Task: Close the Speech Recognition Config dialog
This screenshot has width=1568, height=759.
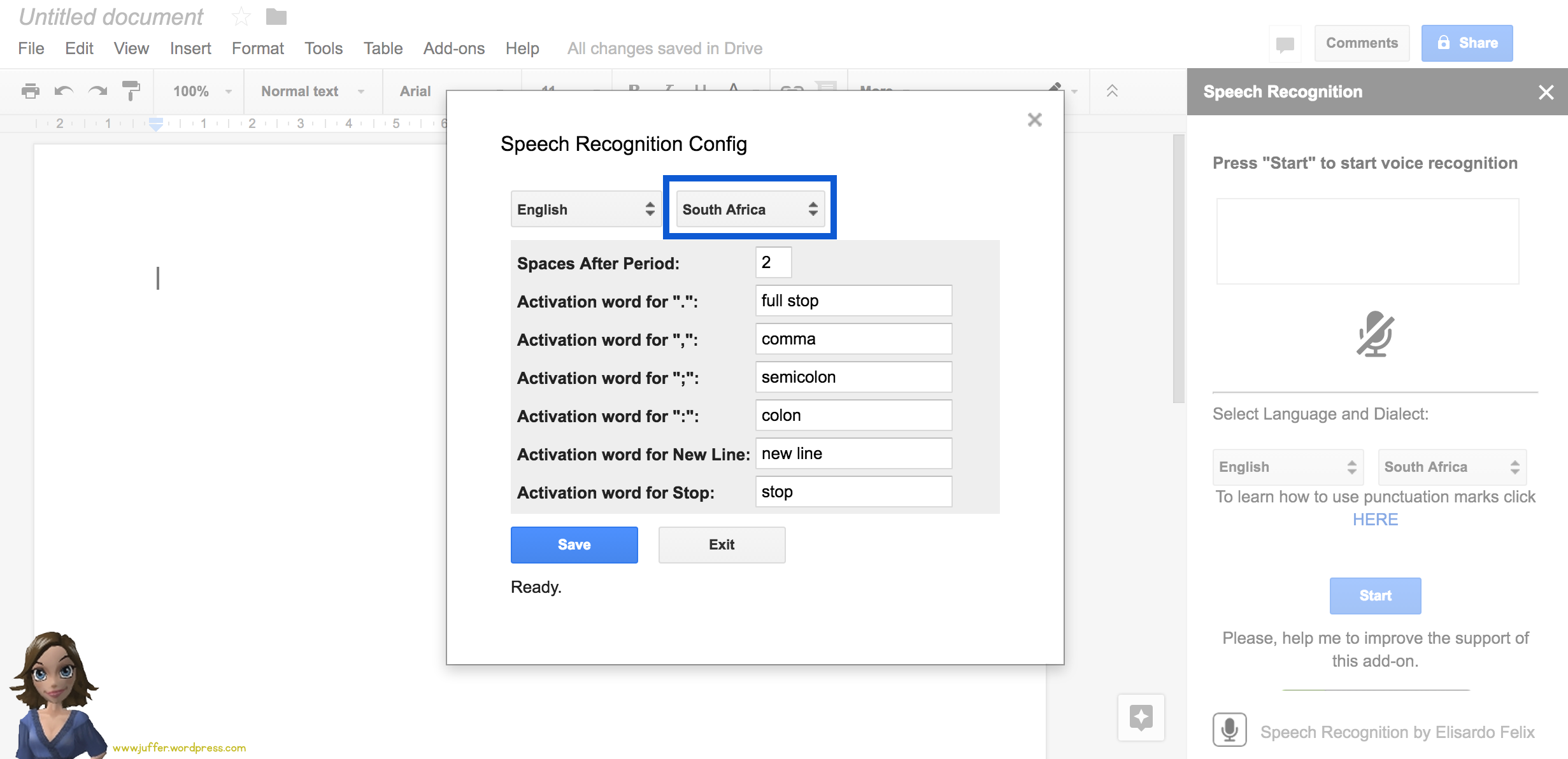Action: 1034,120
